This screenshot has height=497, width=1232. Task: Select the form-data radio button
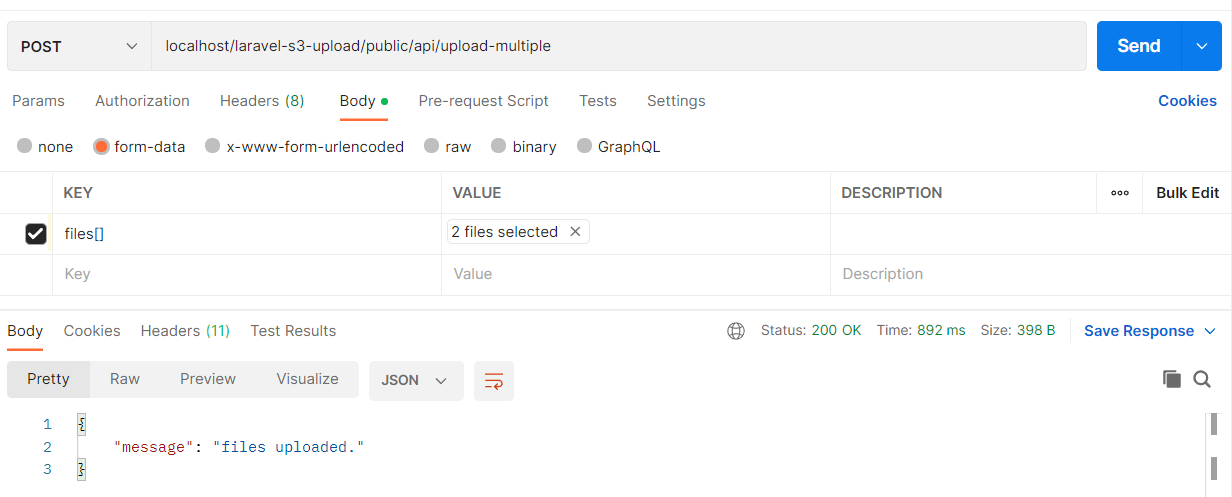tap(101, 146)
